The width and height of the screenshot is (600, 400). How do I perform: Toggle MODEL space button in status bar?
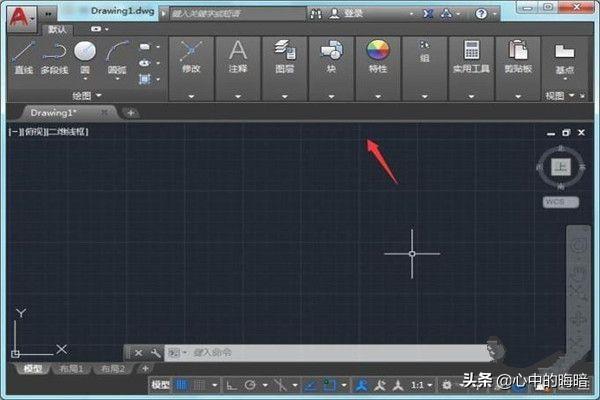point(160,385)
